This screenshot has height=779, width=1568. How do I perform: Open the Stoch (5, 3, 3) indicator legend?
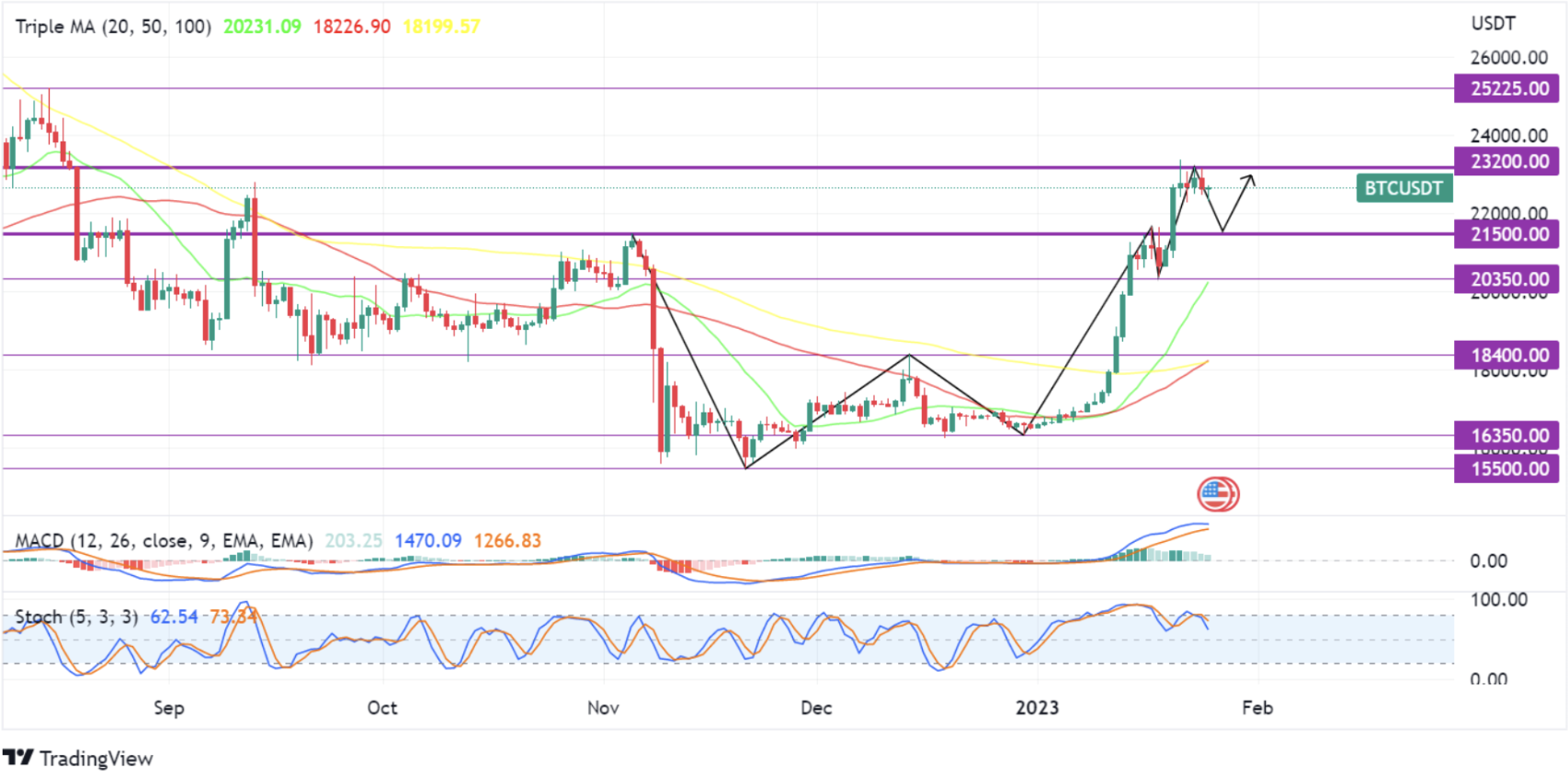coord(76,616)
